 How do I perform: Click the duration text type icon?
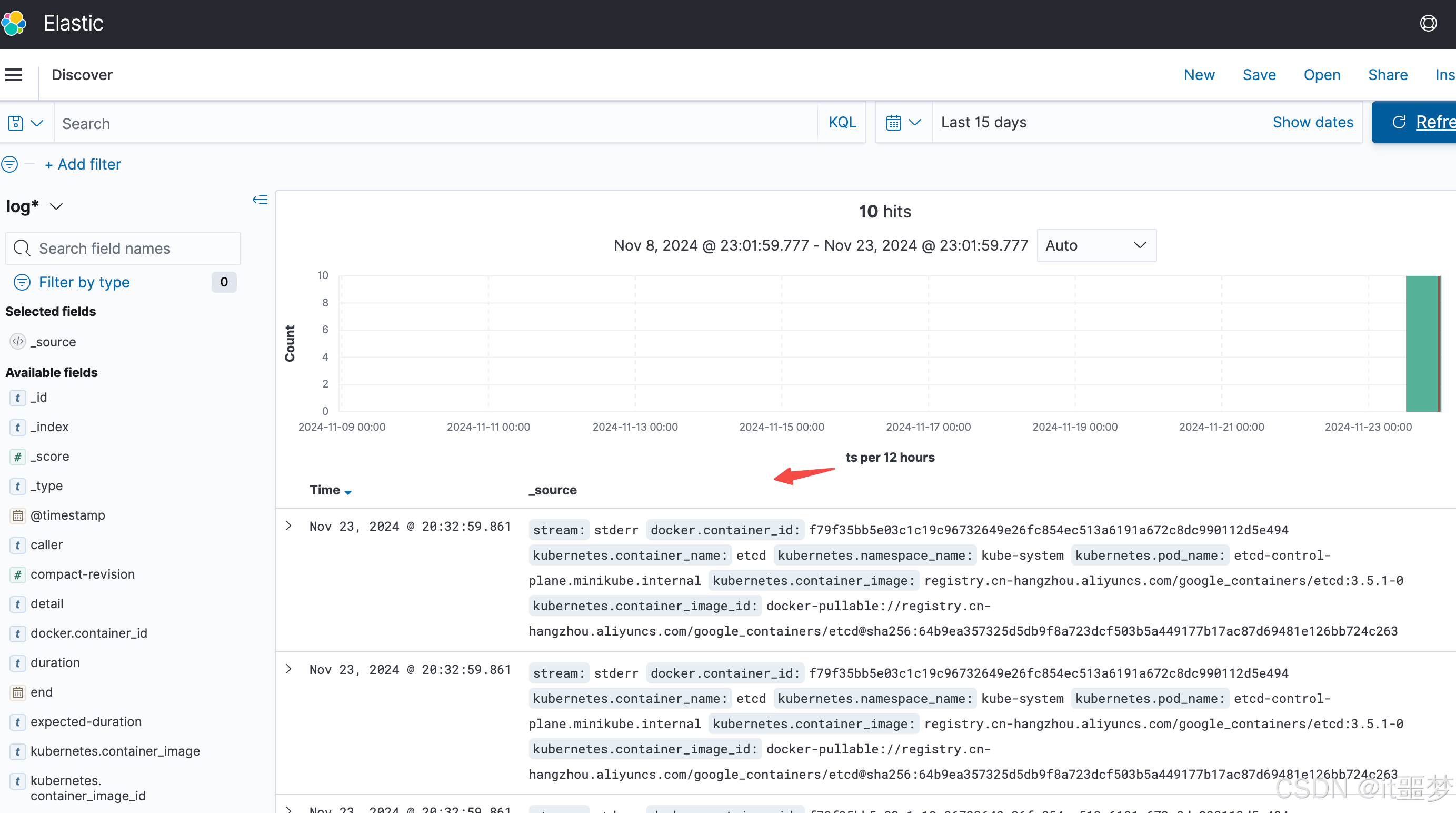[x=17, y=662]
